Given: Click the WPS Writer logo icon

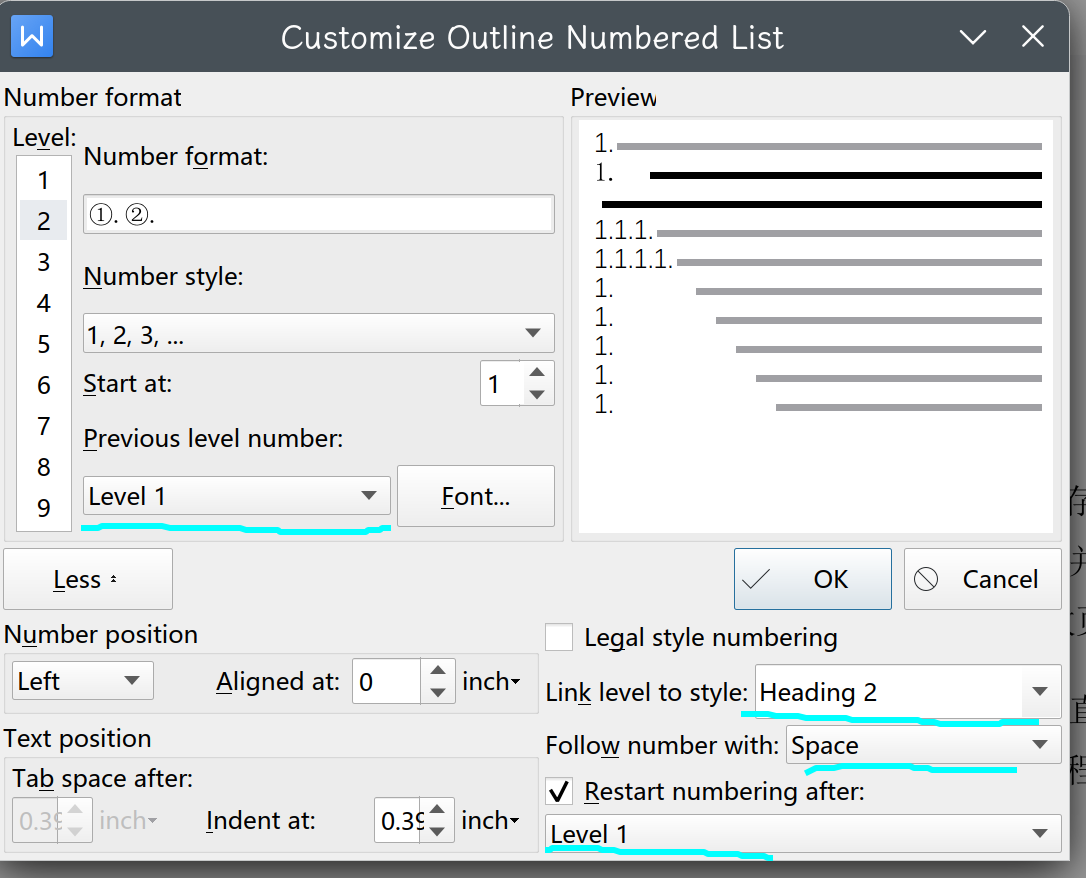Looking at the screenshot, I should [x=32, y=36].
